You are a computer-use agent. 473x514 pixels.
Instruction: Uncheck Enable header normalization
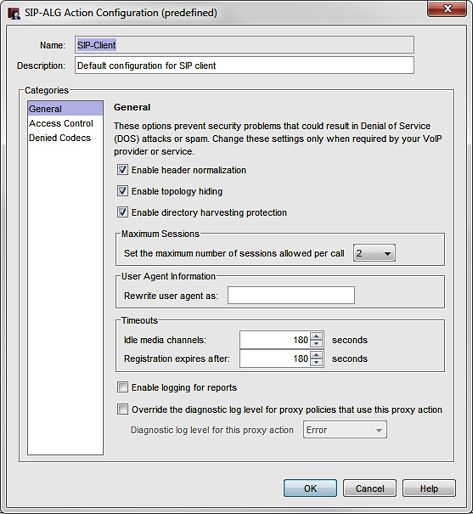pyautogui.click(x=122, y=170)
